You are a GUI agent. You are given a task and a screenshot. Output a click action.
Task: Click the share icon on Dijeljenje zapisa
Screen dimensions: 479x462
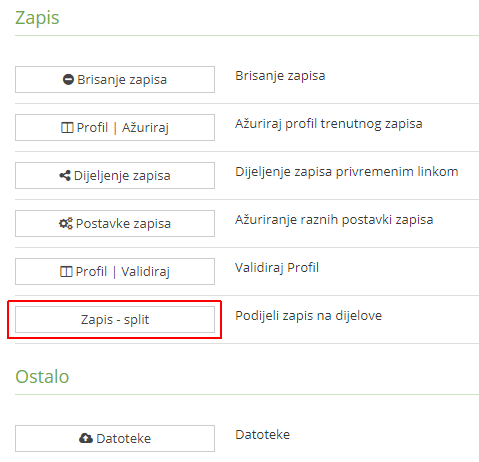click(65, 176)
